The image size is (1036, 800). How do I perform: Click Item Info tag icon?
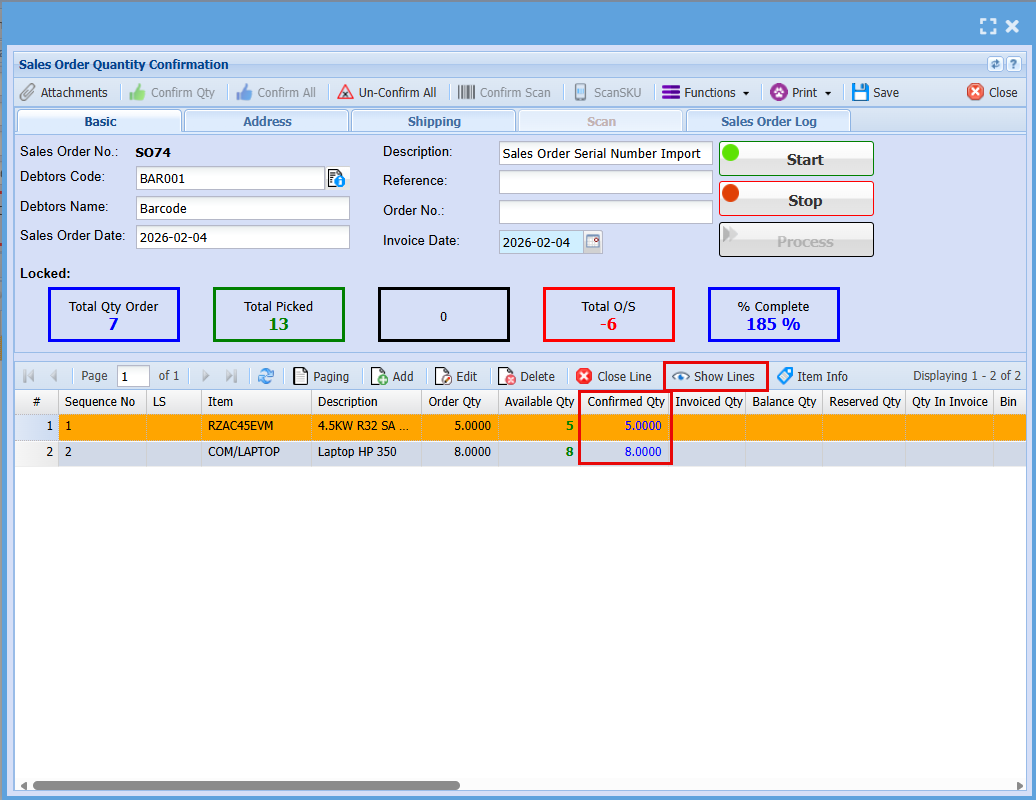785,376
